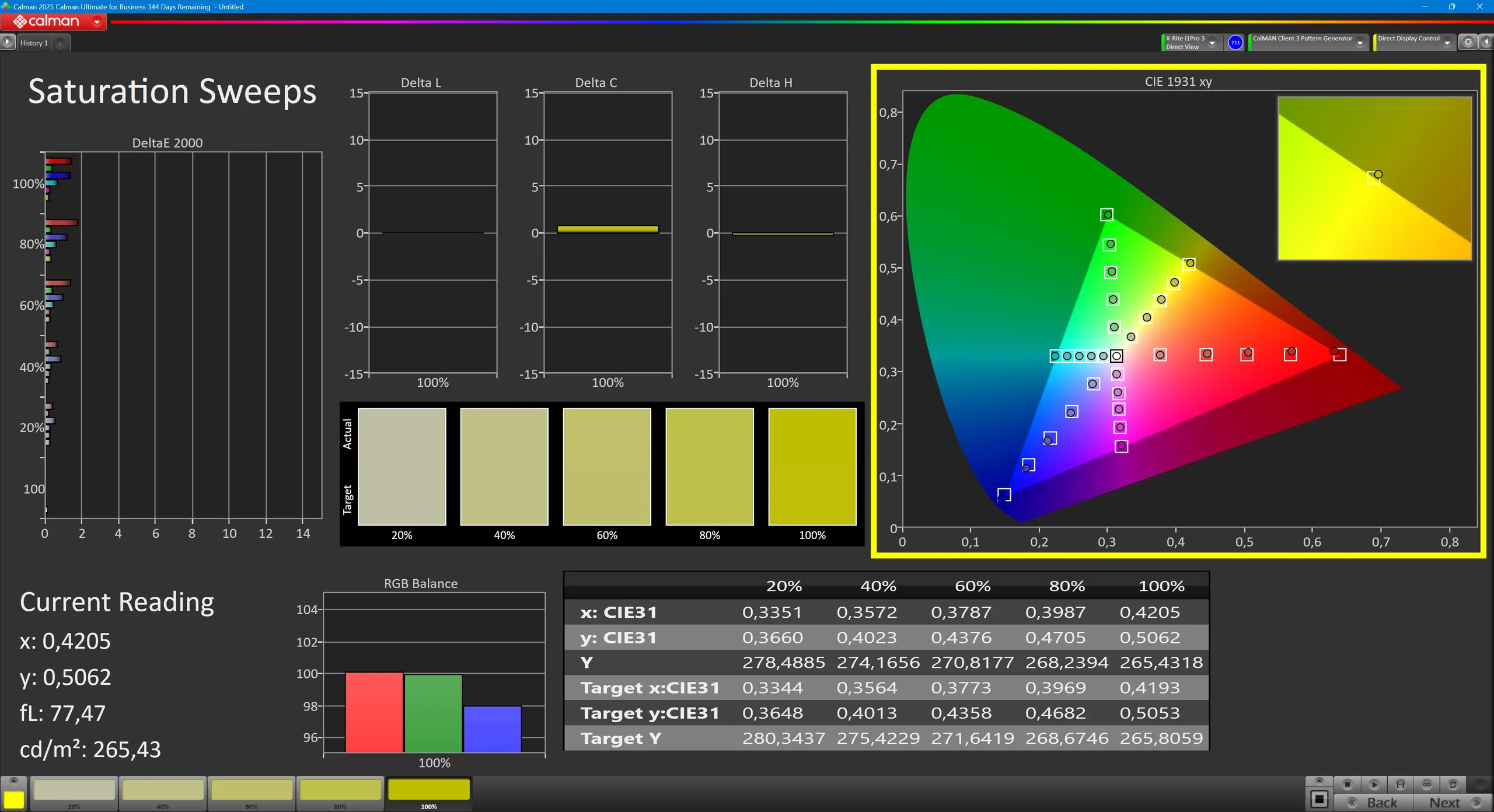The image size is (1494, 812).
Task: Click the blue 711 meter badge
Action: point(1235,43)
